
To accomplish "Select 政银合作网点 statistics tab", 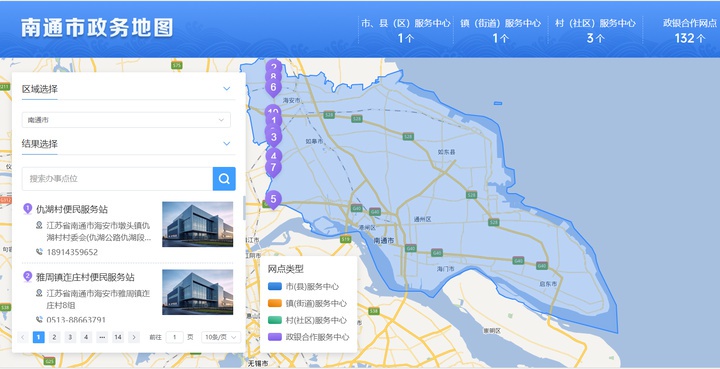I will [x=690, y=30].
